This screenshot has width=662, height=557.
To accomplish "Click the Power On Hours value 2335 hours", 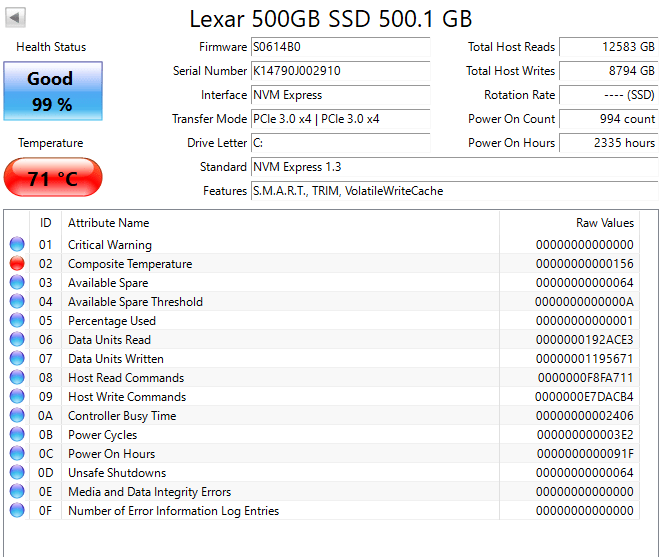I will [609, 143].
